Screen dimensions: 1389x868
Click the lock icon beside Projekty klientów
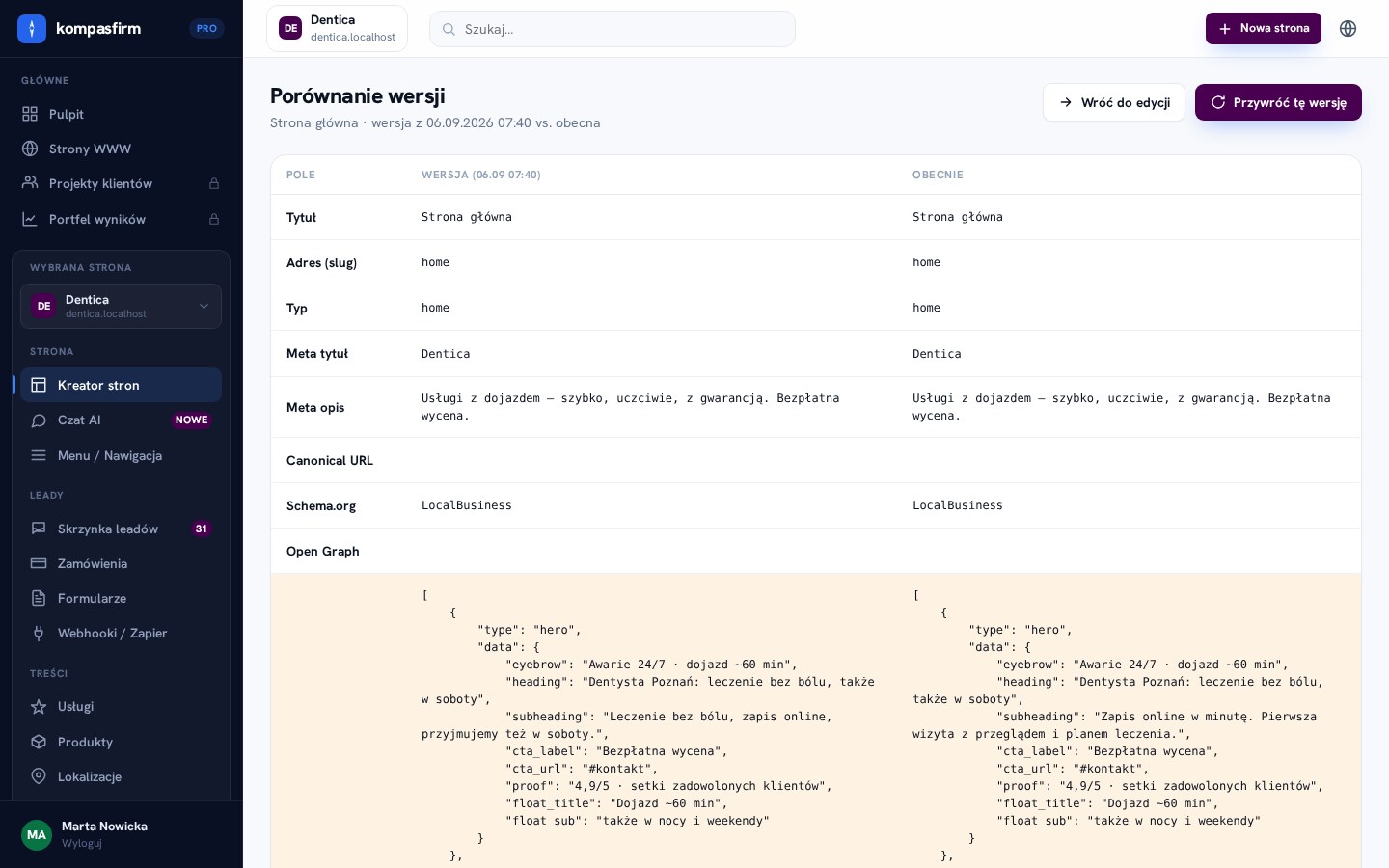pyautogui.click(x=214, y=183)
